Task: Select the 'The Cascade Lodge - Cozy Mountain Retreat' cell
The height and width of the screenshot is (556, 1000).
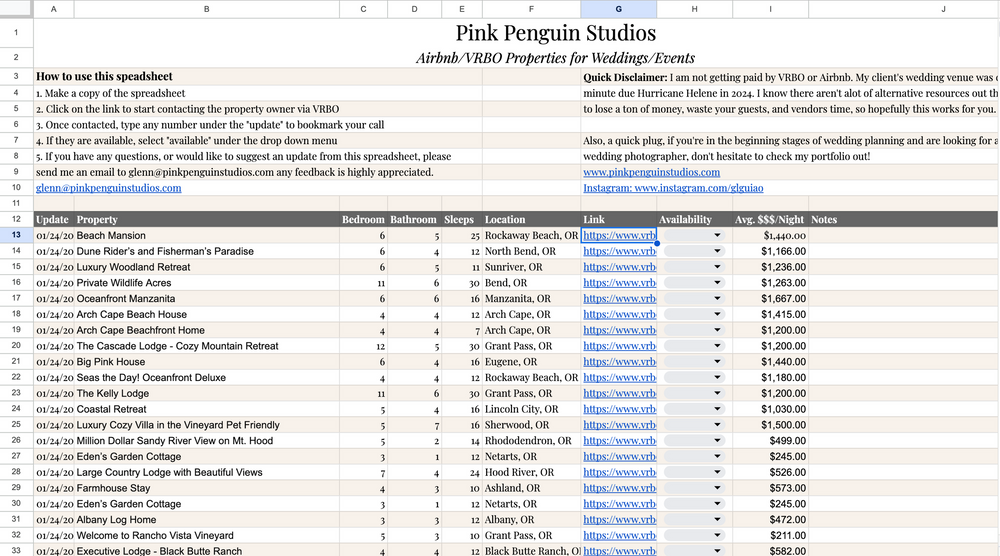Action: coord(207,346)
